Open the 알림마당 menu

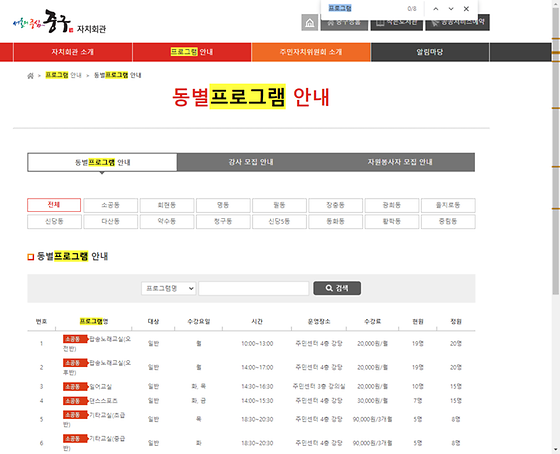tap(430, 52)
